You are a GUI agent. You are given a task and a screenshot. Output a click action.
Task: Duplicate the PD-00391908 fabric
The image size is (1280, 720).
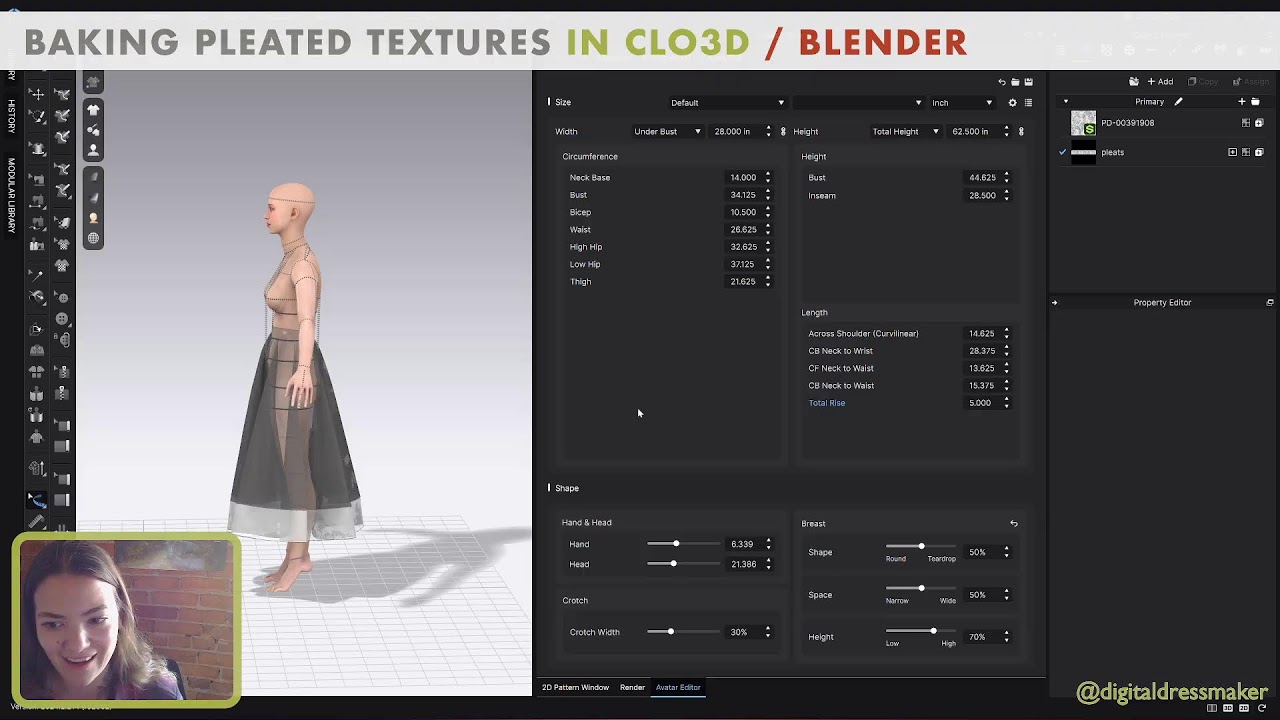[1259, 123]
